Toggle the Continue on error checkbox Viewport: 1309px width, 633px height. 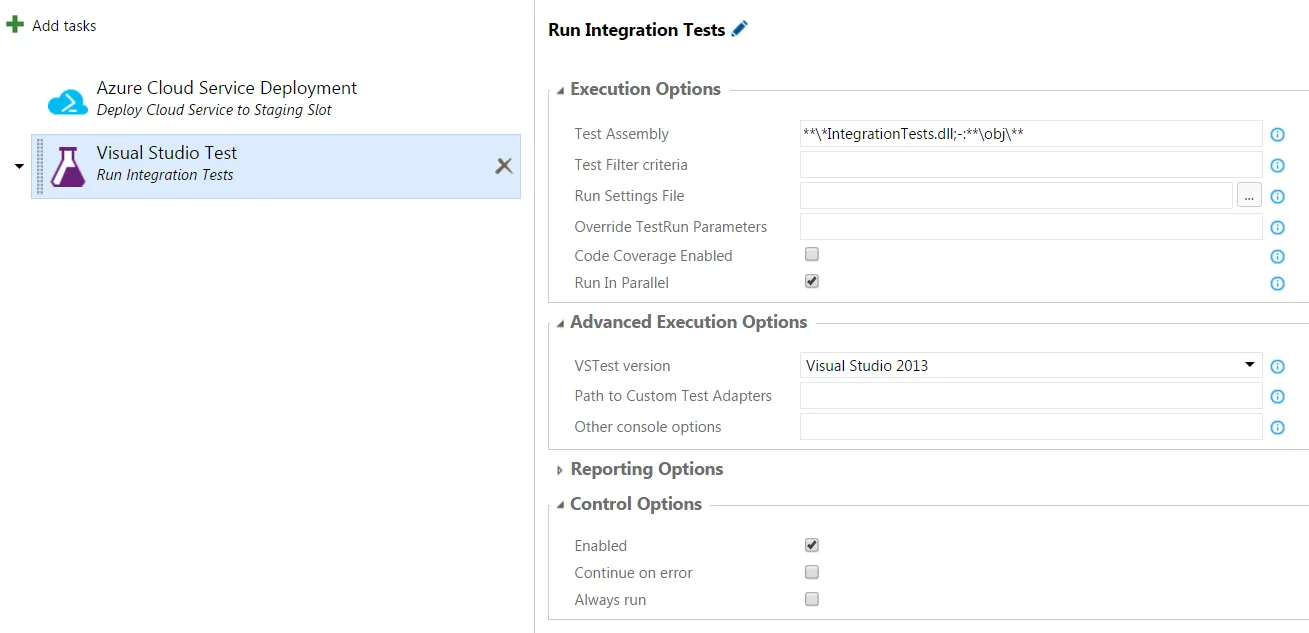click(812, 572)
